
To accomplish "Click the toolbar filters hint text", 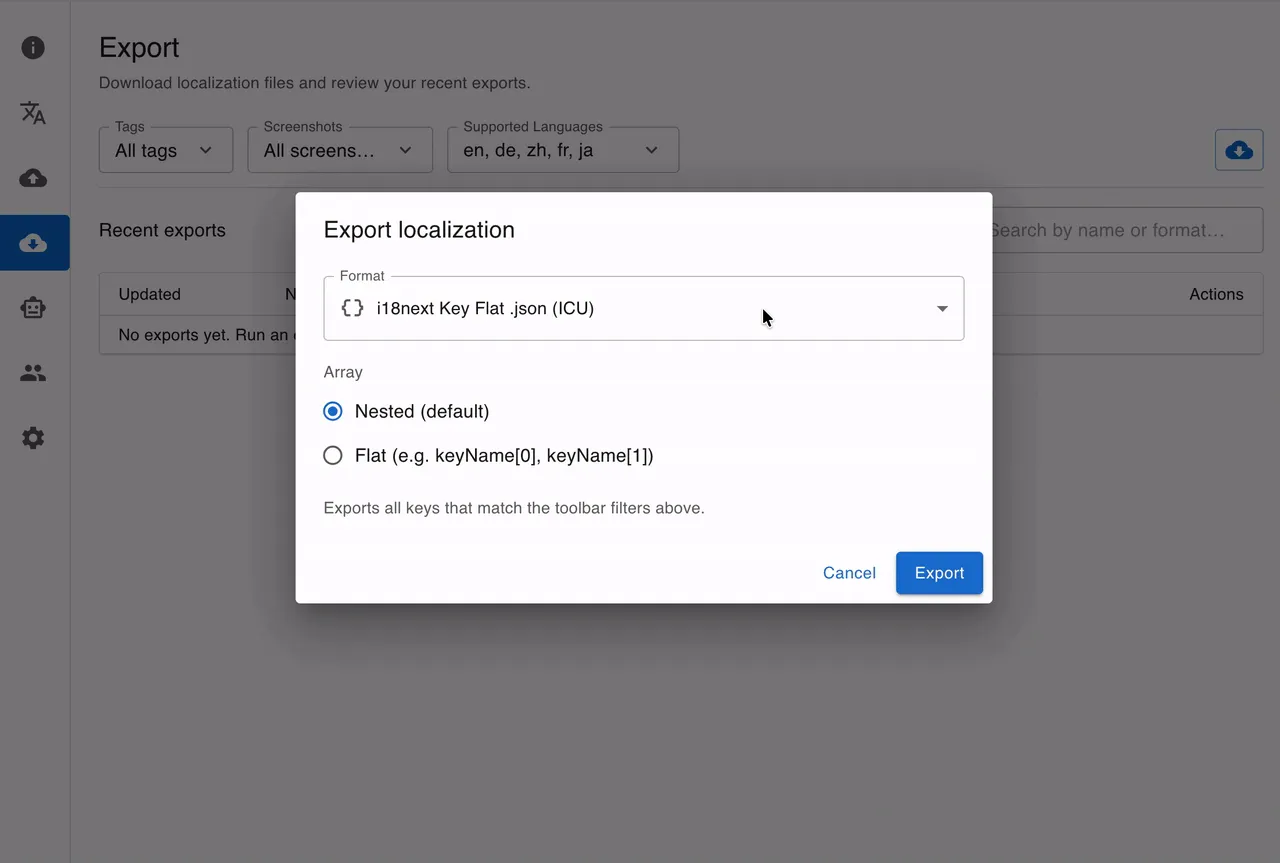I will pos(514,508).
